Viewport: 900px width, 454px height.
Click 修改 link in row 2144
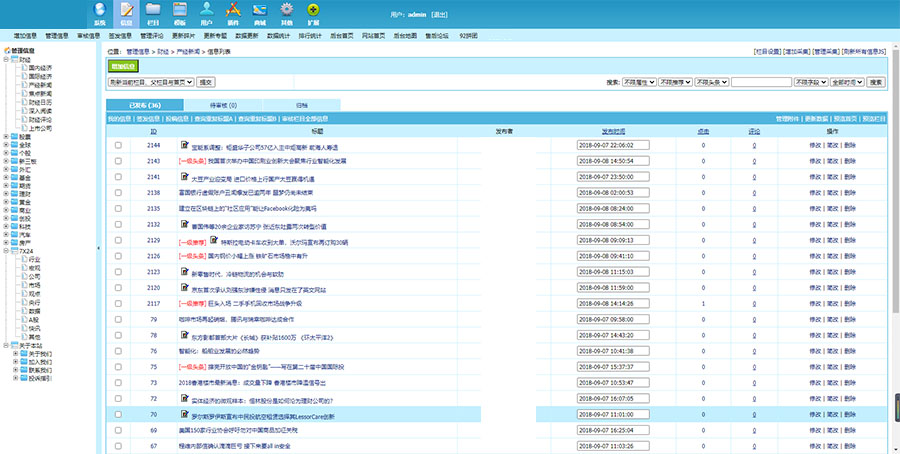click(814, 146)
